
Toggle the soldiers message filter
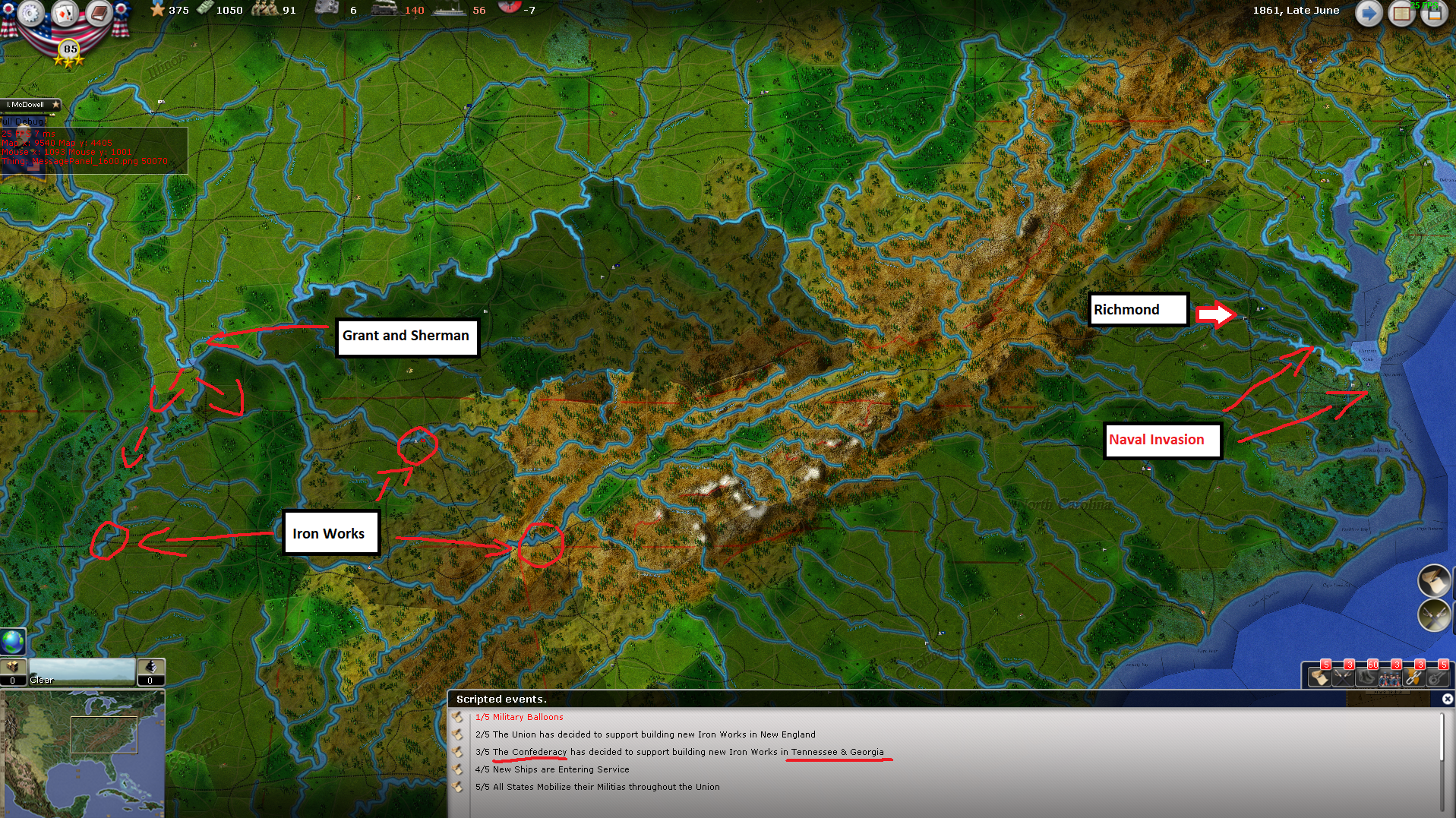(1390, 675)
